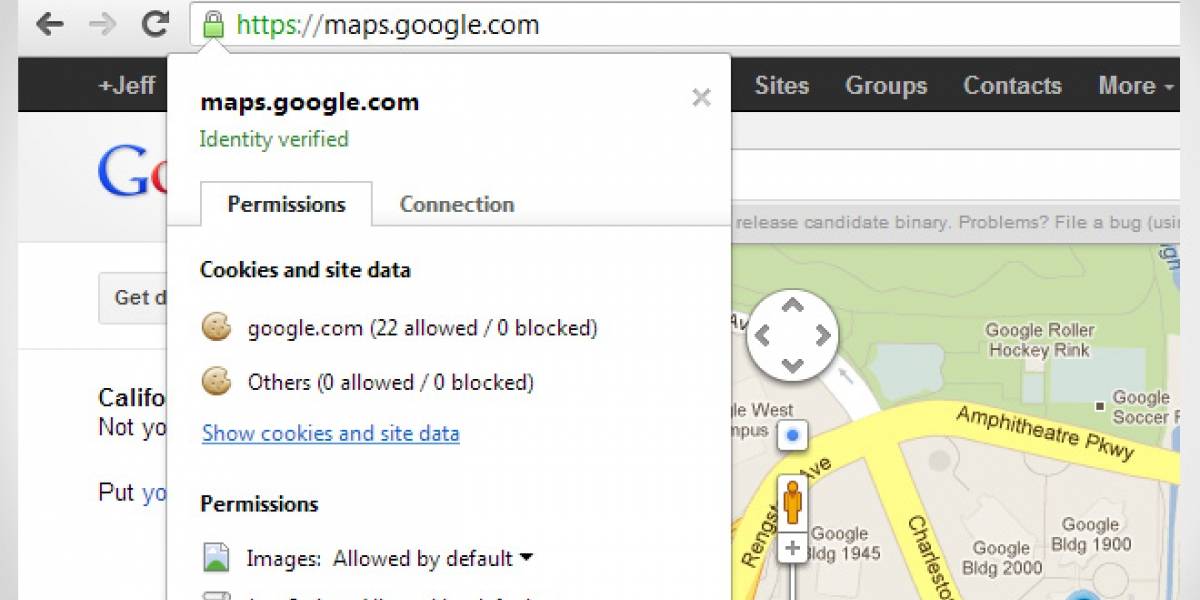Select the Permissions tab

(x=286, y=204)
